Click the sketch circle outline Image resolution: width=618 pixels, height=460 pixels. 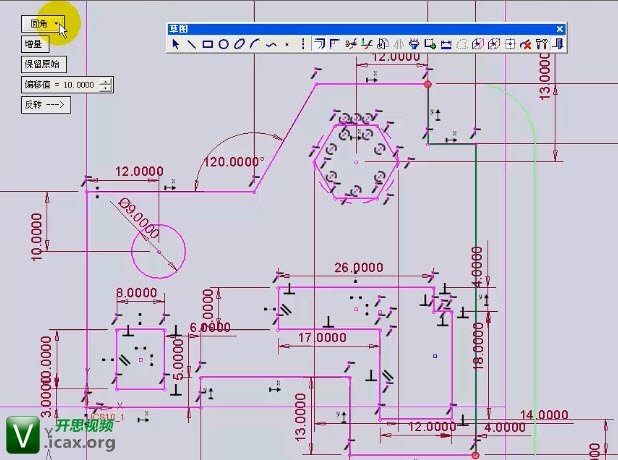(158, 278)
